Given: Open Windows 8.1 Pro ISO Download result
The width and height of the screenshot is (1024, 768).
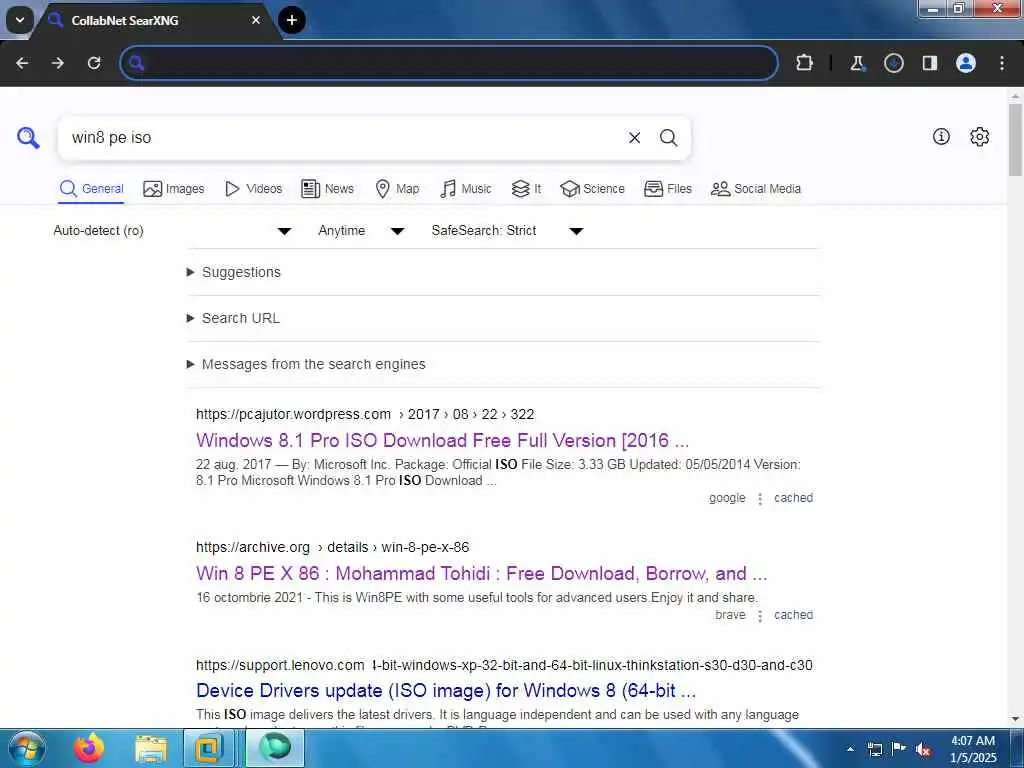Looking at the screenshot, I should [x=442, y=440].
